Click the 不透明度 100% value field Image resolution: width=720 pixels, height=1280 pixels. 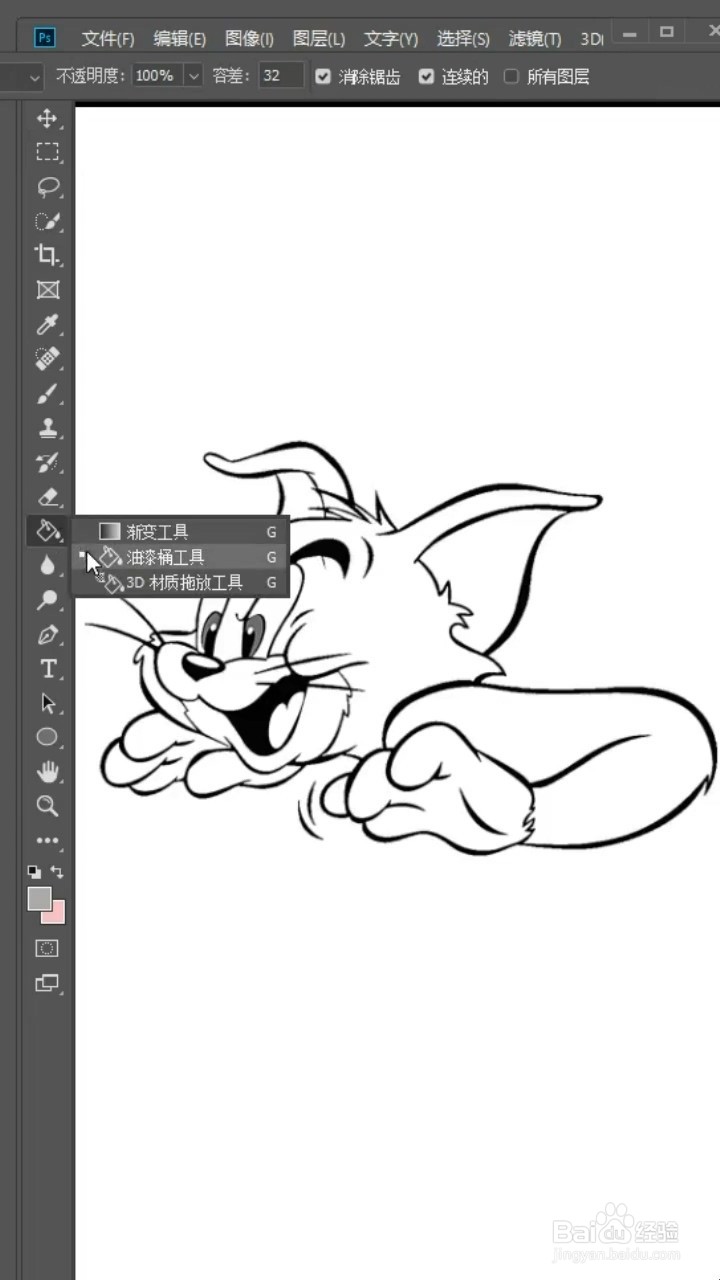click(155, 76)
